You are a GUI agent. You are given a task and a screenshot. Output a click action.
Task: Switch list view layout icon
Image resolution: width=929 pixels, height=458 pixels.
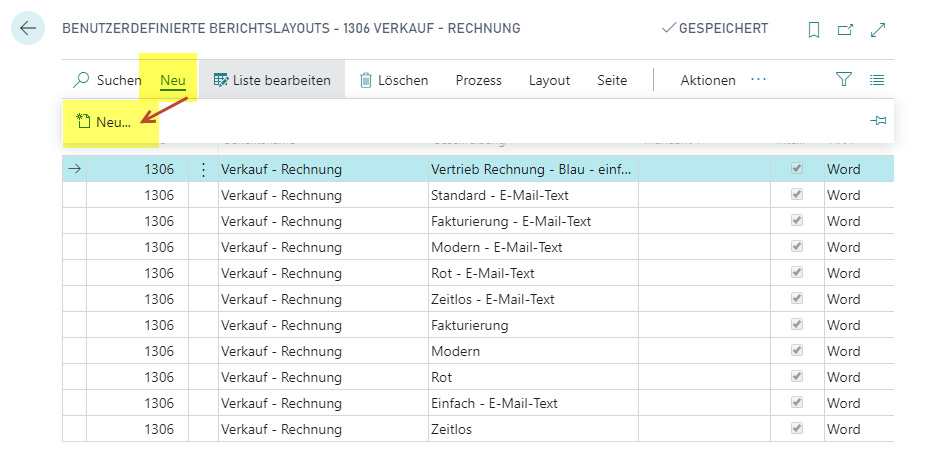click(877, 79)
